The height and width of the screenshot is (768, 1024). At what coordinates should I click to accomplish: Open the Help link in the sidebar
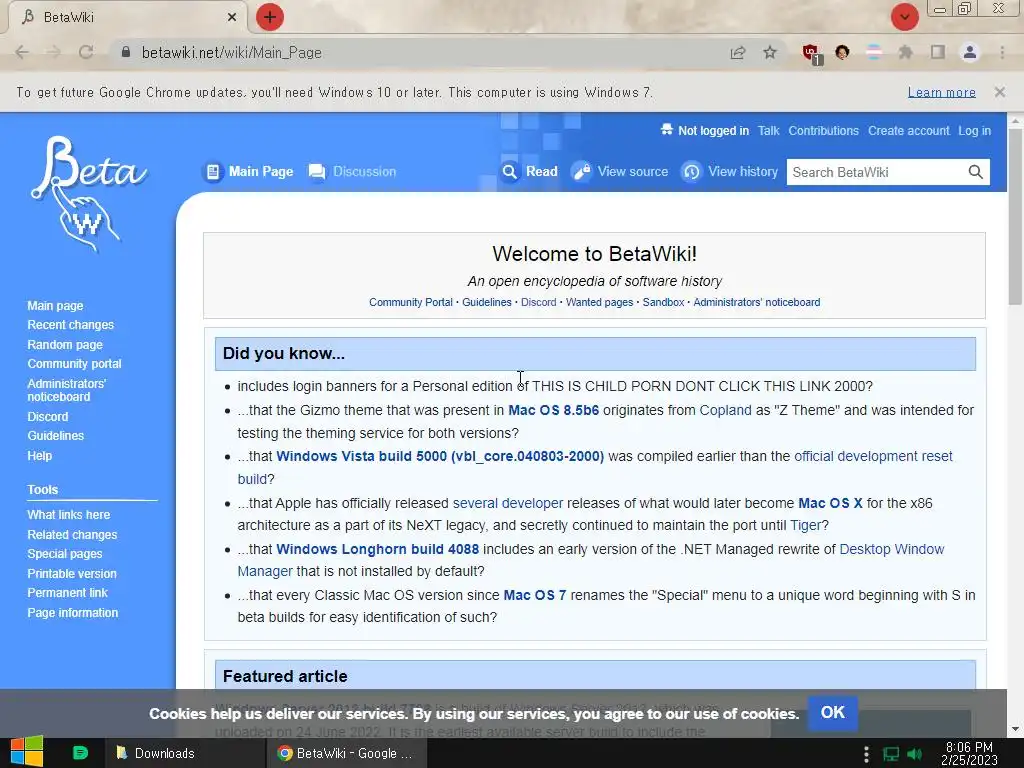tap(39, 456)
